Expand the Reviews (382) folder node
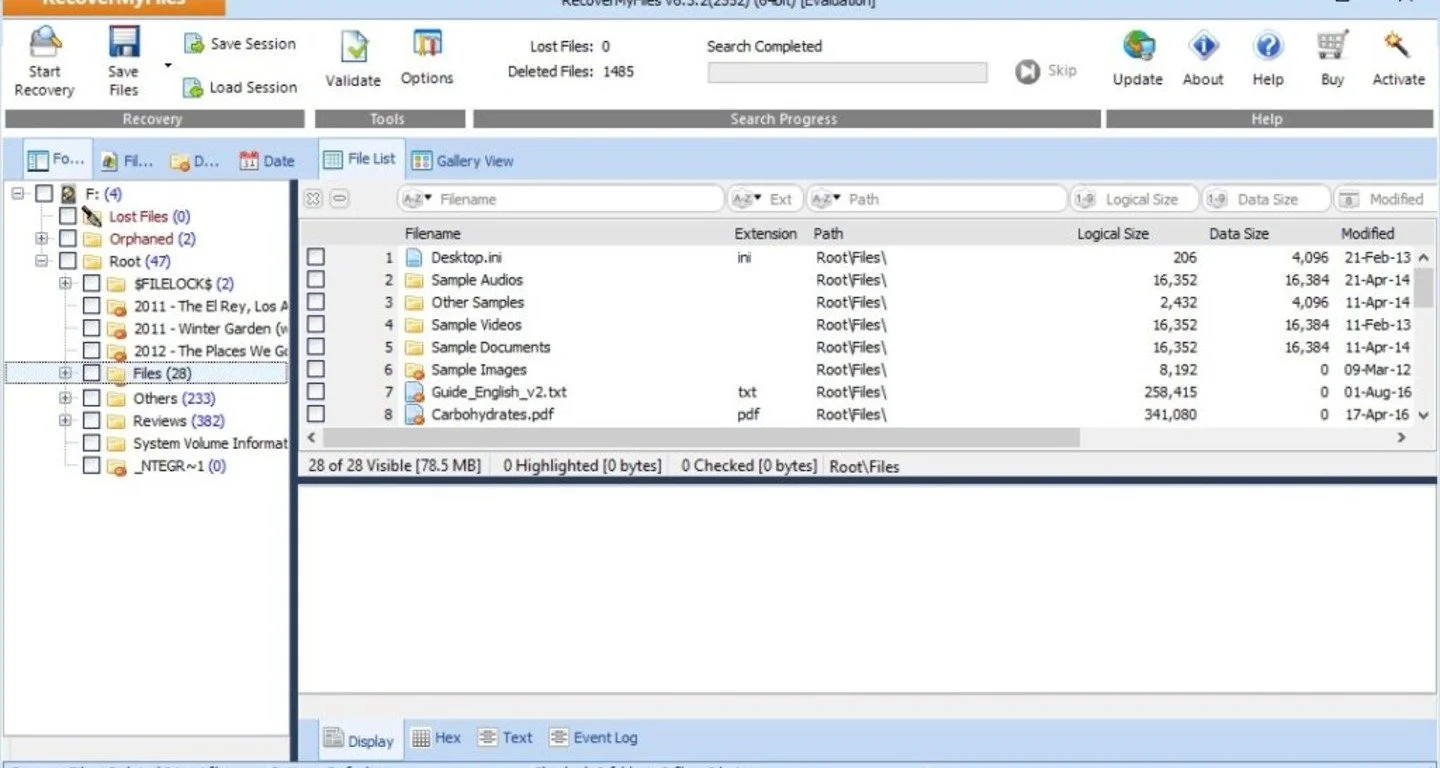The width and height of the screenshot is (1440, 768). click(x=65, y=420)
